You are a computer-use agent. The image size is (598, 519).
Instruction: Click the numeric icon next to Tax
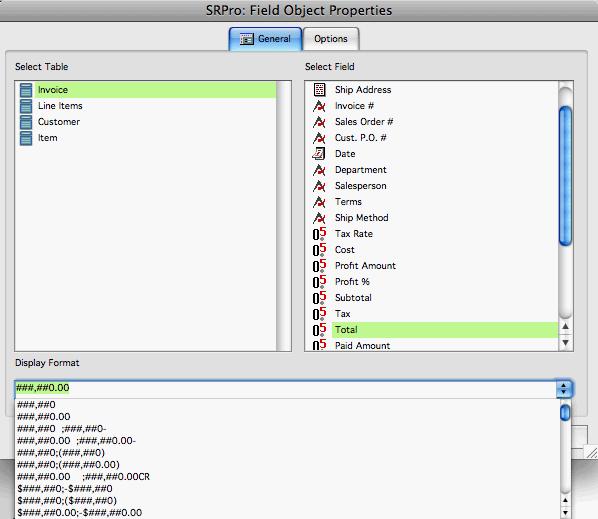320,314
